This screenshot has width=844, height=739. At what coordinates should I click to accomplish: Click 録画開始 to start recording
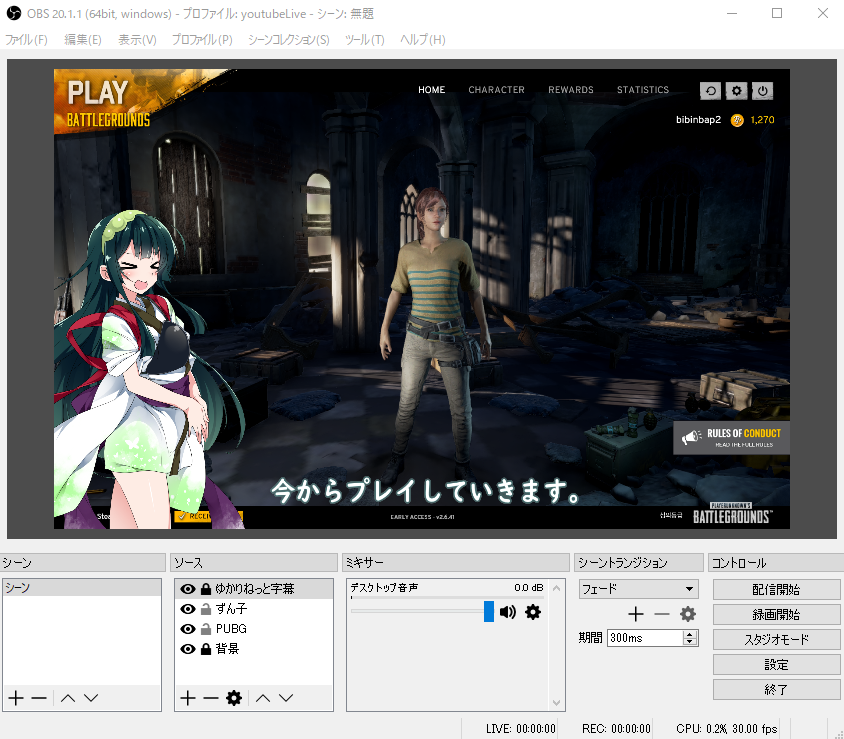[x=776, y=614]
